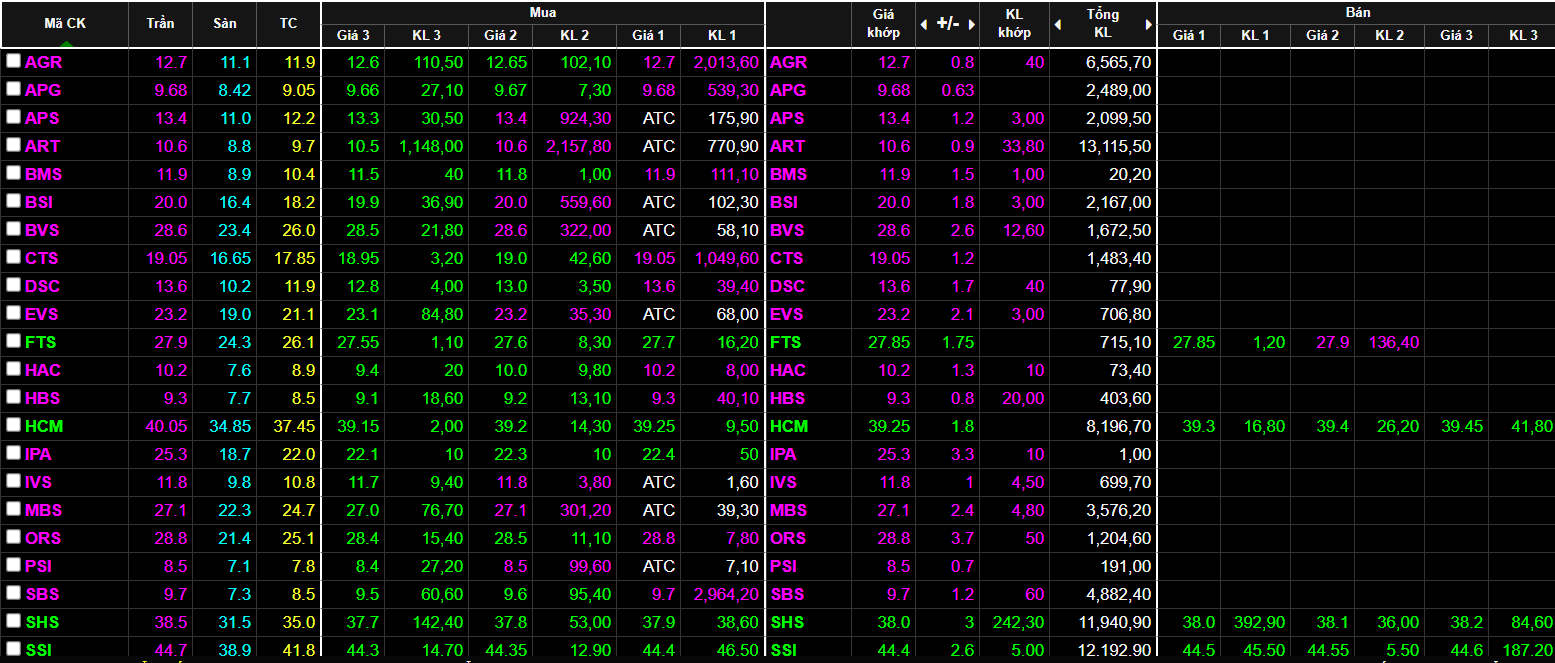The width and height of the screenshot is (1555, 663).
Task: Tick the checkbox for AGR
Action: [x=13, y=61]
